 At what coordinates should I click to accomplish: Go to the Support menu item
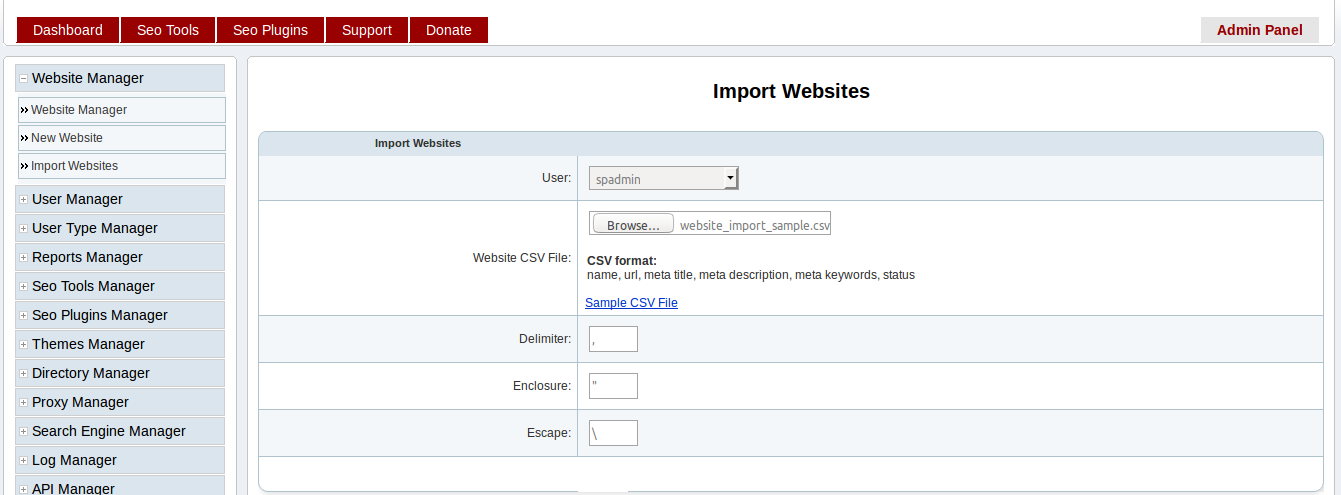coord(367,30)
